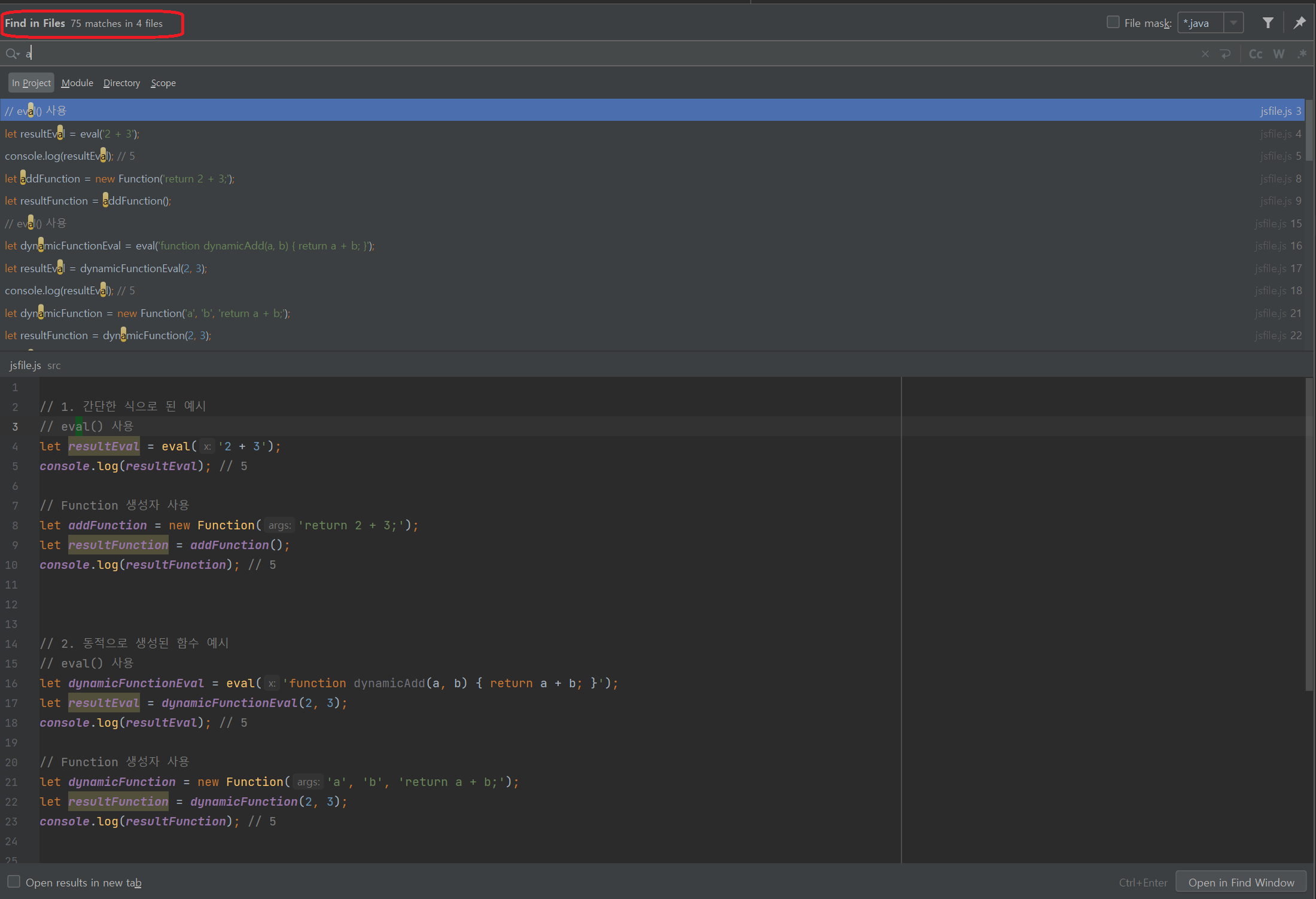Click comment '// 2. 동적으로 생성된 함수 예시'
This screenshot has width=1316, height=899.
tap(134, 643)
